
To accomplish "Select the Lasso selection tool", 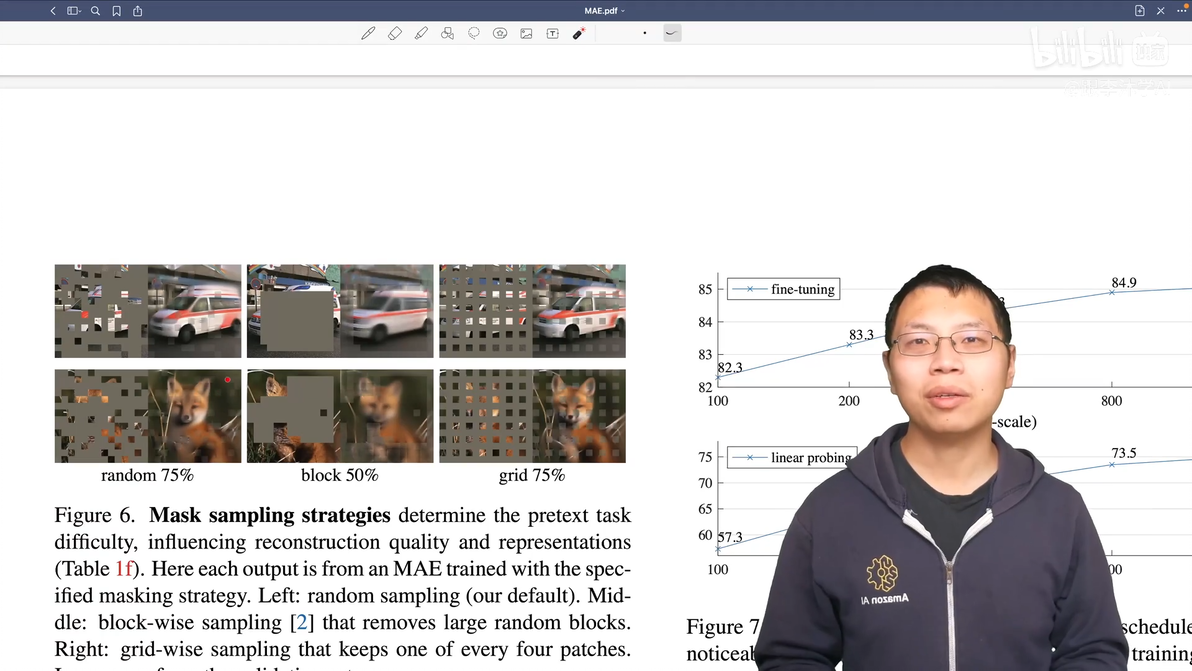I will pos(474,33).
